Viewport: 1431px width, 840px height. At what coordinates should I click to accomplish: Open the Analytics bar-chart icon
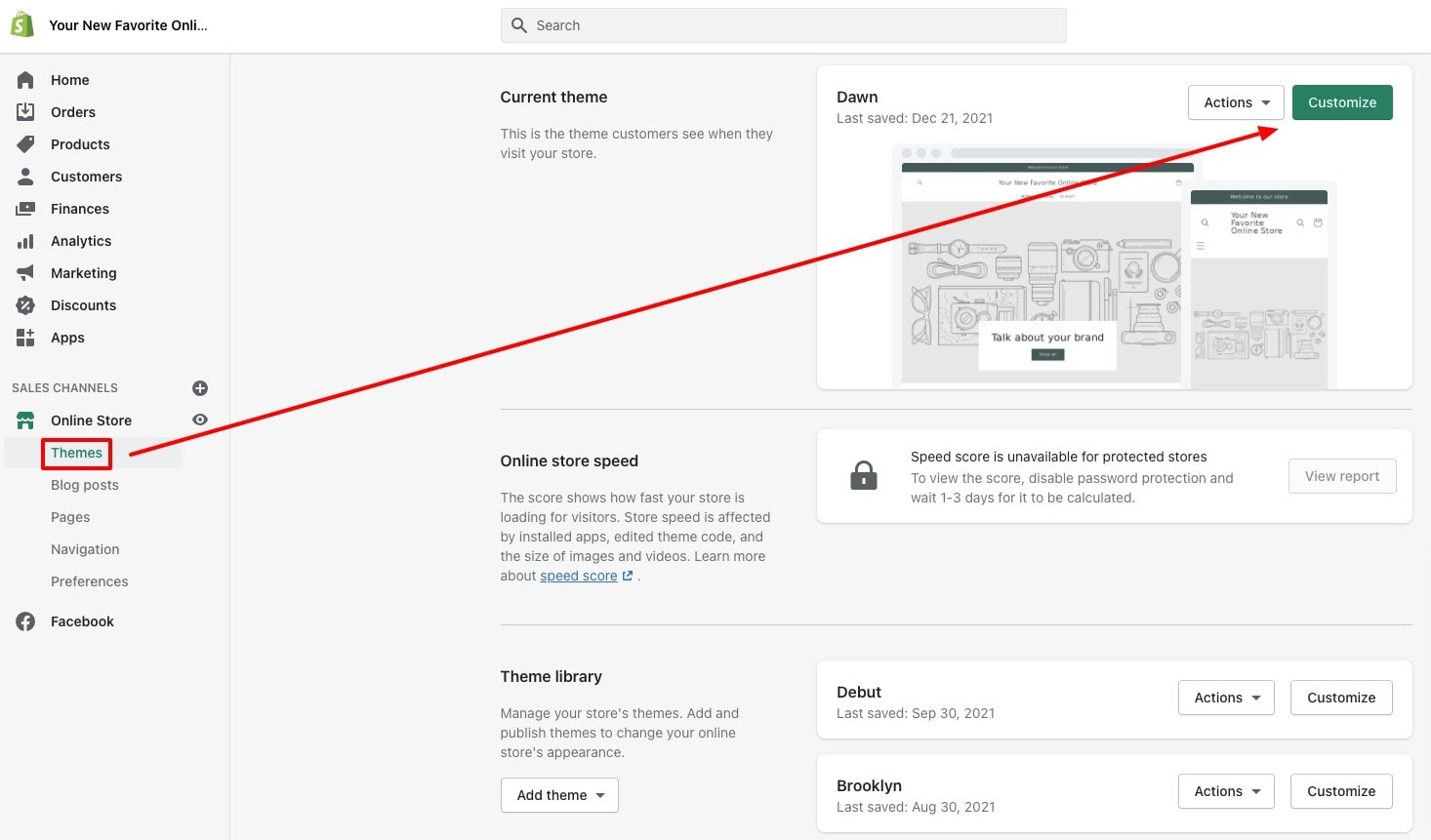pyautogui.click(x=25, y=240)
